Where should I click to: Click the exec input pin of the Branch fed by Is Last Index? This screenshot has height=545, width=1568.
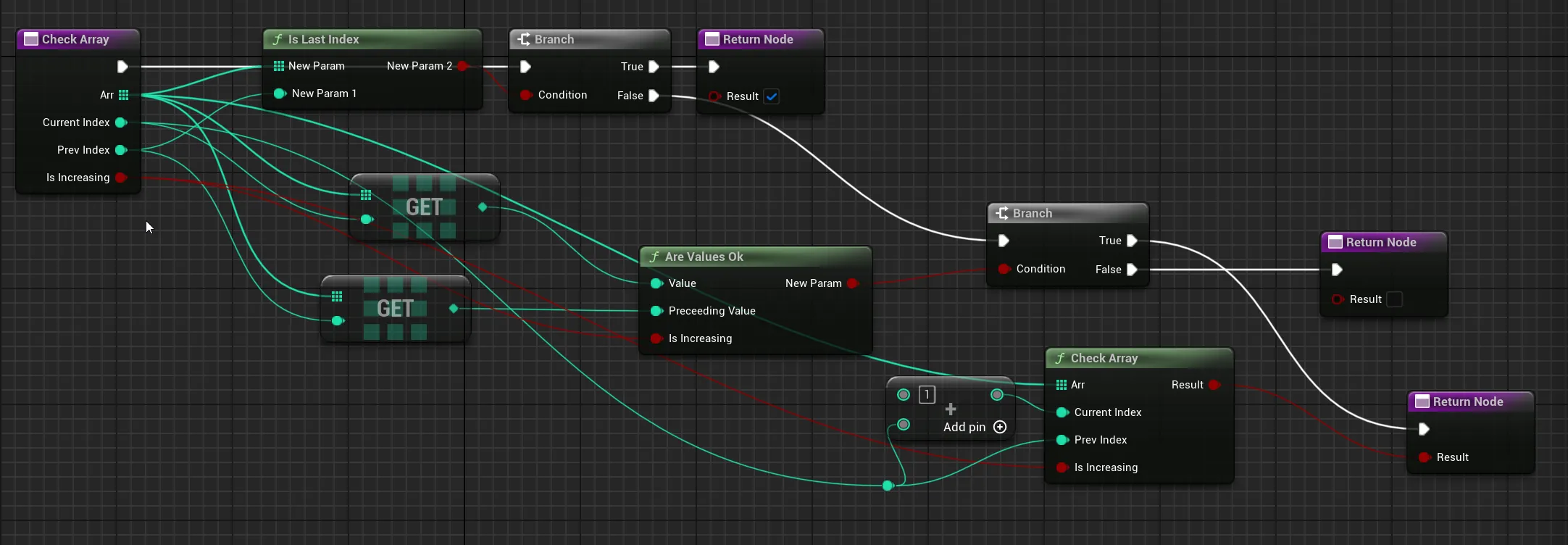click(x=525, y=67)
